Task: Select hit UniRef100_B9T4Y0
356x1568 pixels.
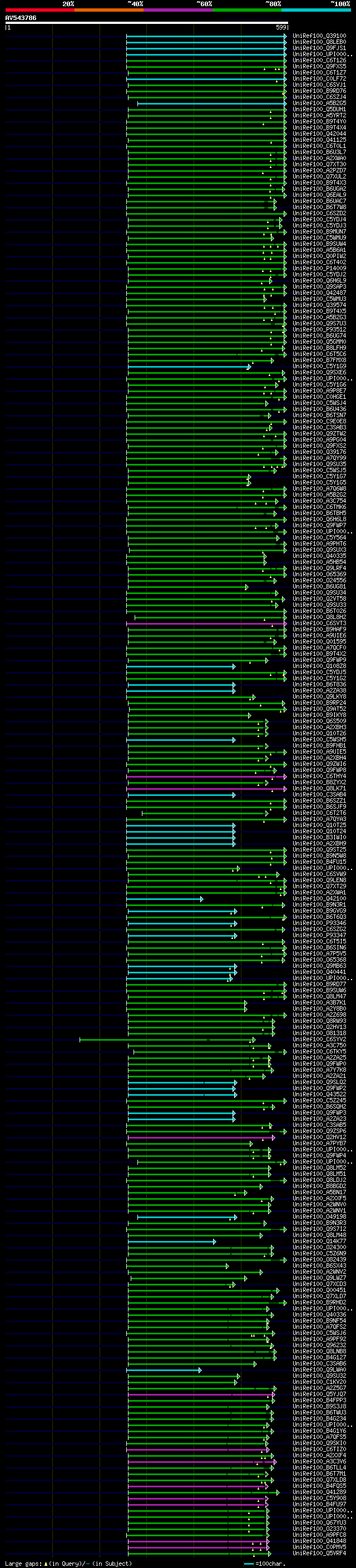Action: coord(319,122)
